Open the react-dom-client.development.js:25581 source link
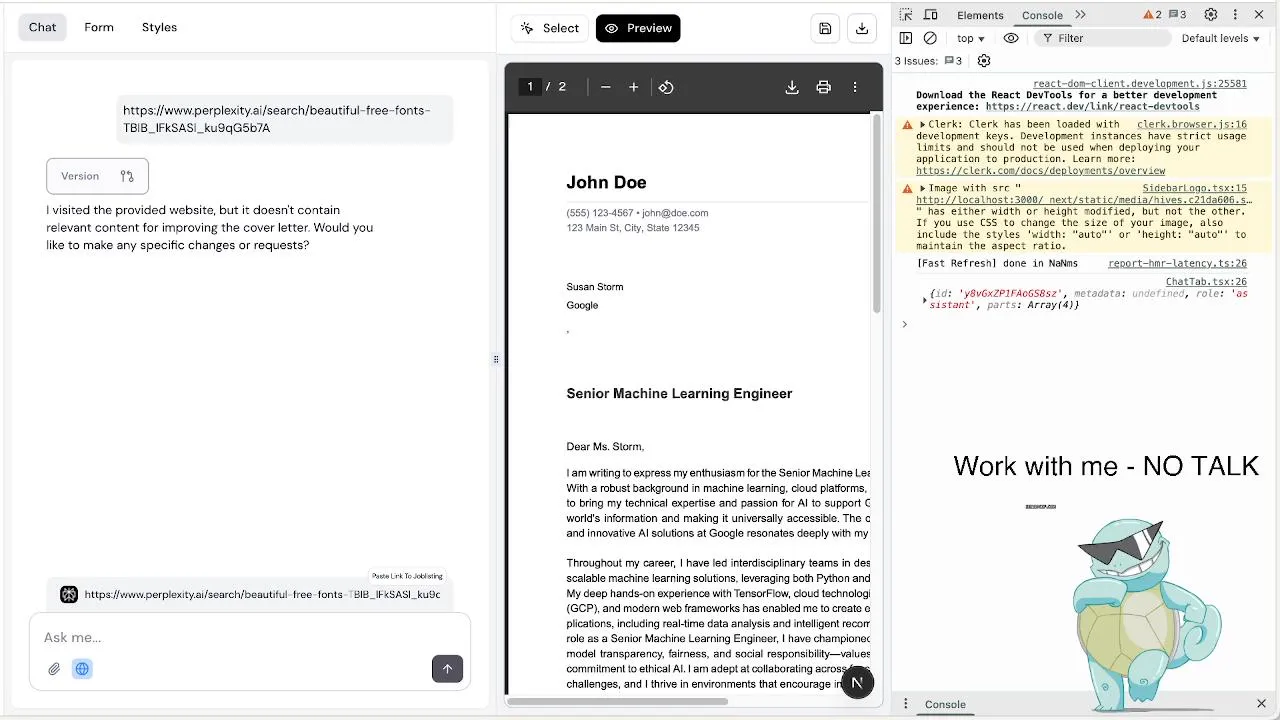This screenshot has width=1280, height=720. 1140,84
